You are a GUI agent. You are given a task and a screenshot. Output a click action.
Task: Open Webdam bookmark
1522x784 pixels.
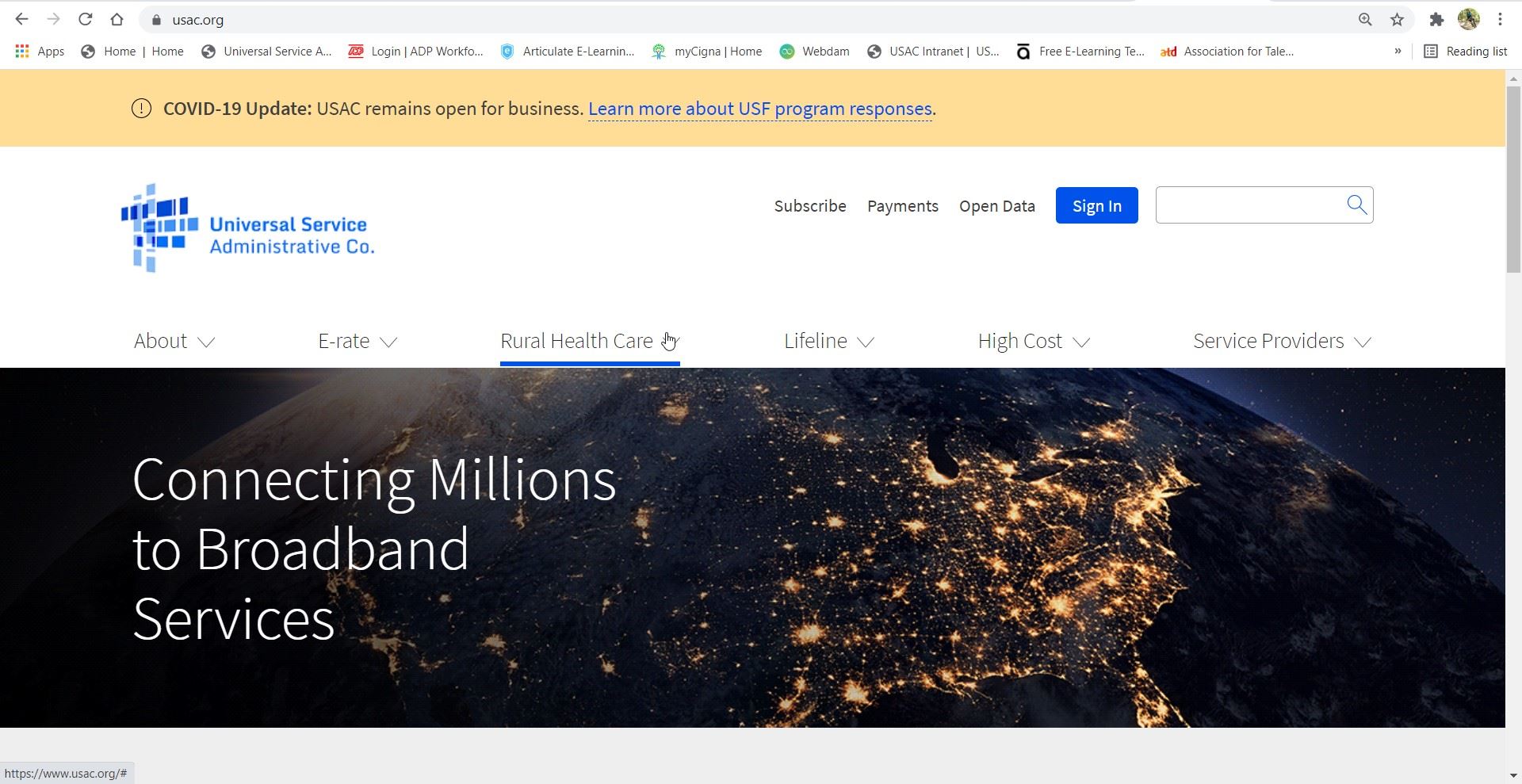tap(815, 52)
